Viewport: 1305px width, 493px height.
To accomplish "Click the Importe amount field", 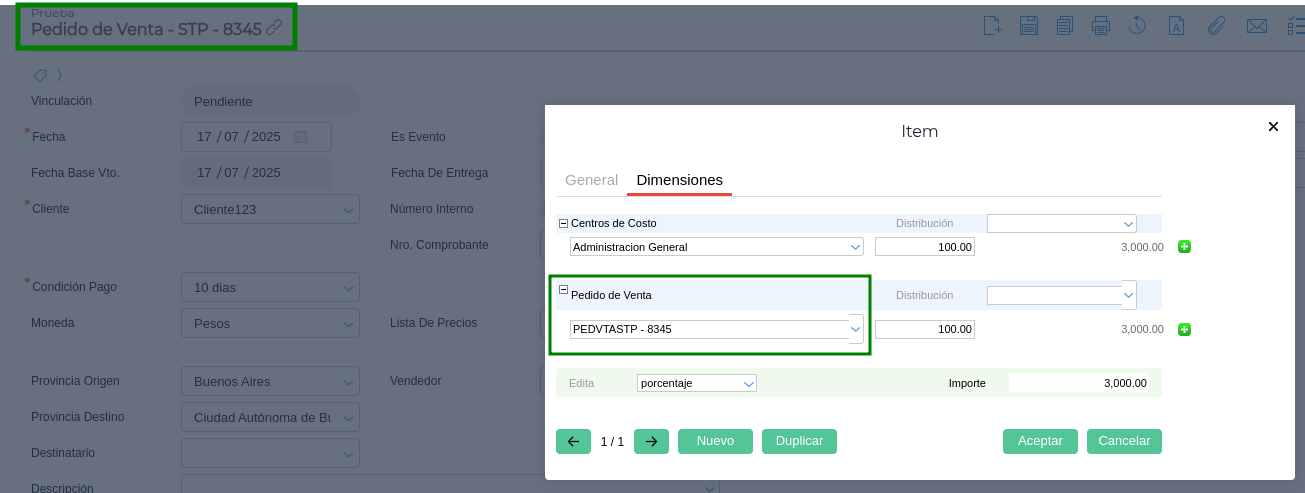I will tap(1078, 383).
